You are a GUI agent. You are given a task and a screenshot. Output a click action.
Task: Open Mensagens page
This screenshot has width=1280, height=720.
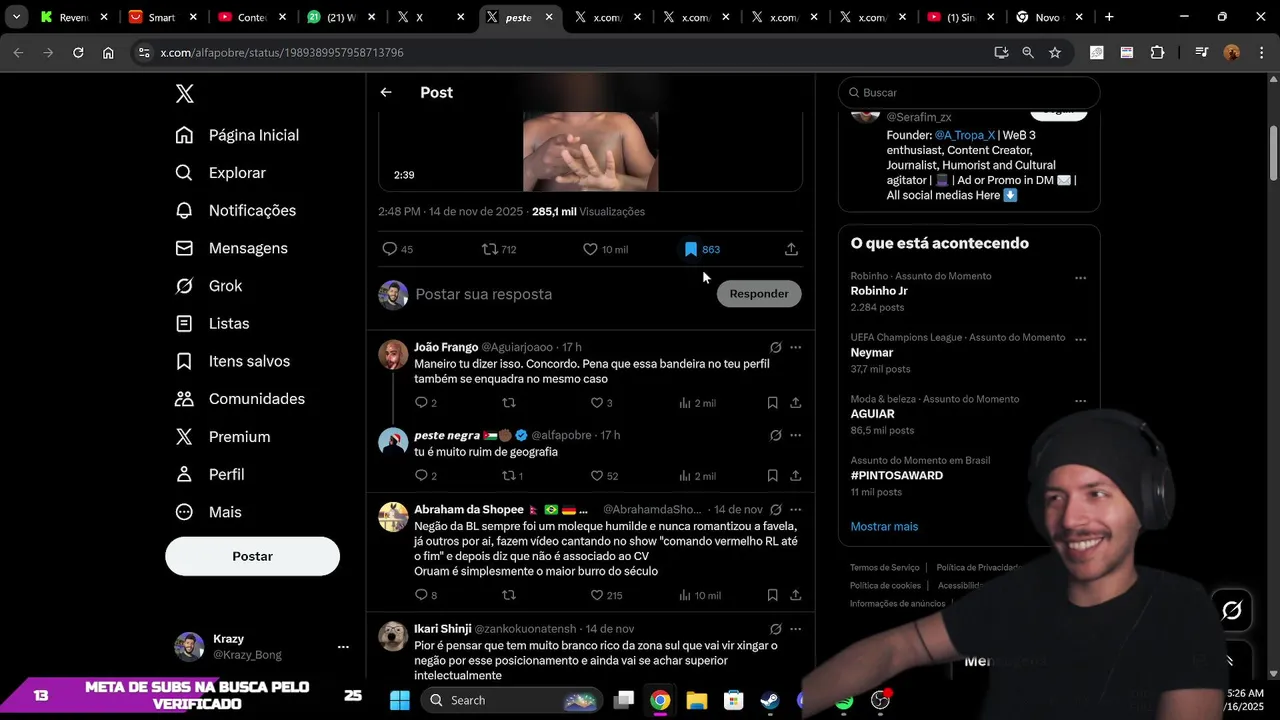tap(232, 248)
